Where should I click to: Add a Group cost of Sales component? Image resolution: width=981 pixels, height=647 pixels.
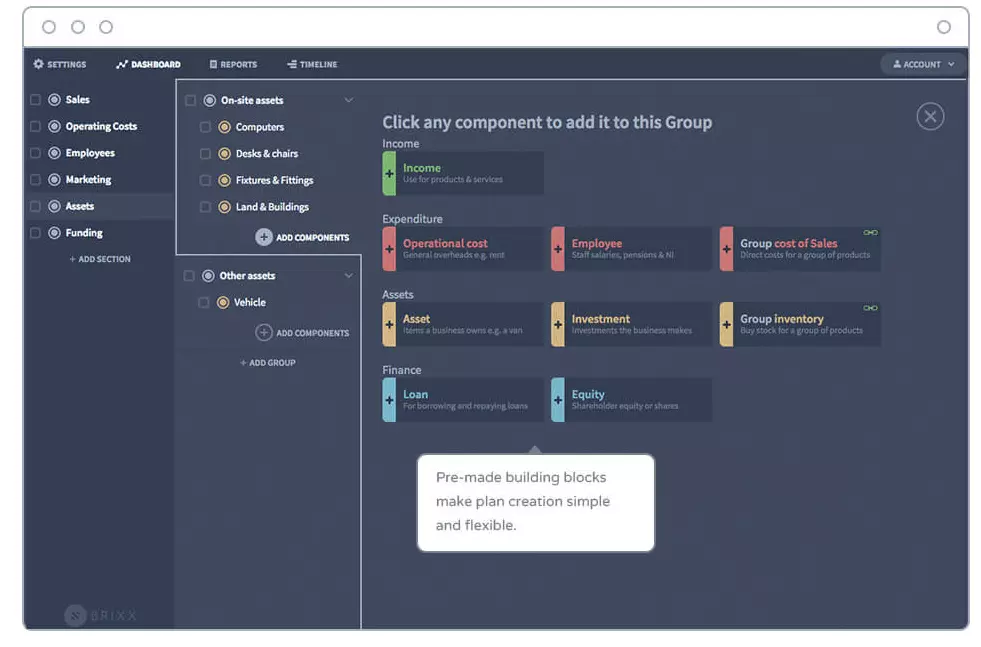(x=799, y=249)
